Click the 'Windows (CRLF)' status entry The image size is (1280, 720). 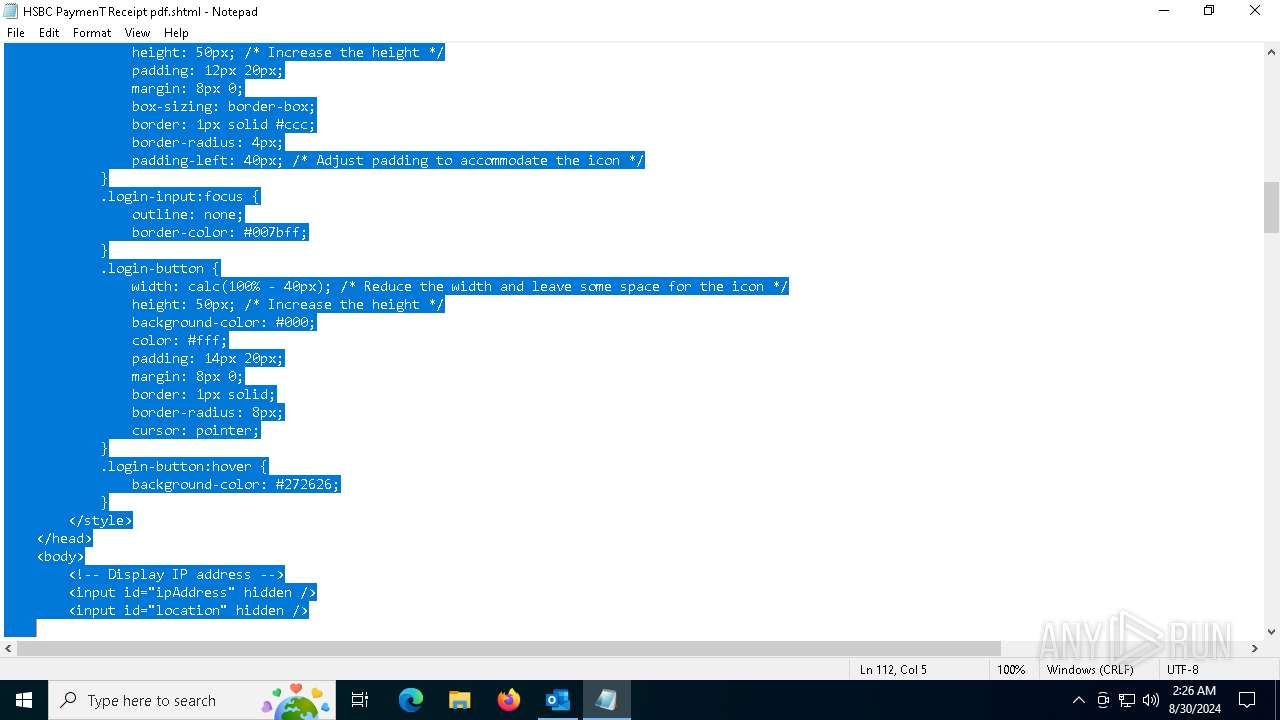(x=1090, y=670)
